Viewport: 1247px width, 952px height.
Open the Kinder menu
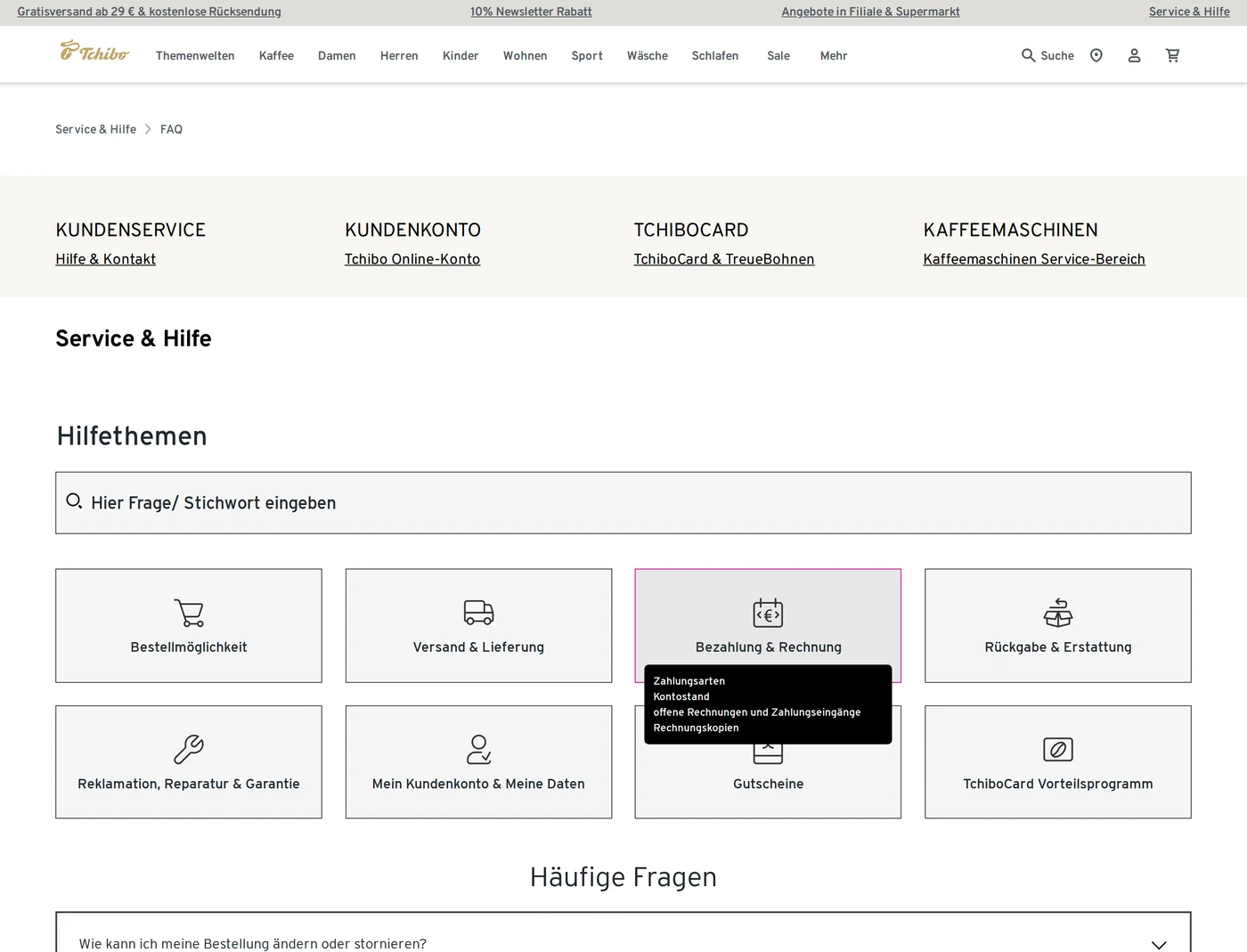(460, 55)
